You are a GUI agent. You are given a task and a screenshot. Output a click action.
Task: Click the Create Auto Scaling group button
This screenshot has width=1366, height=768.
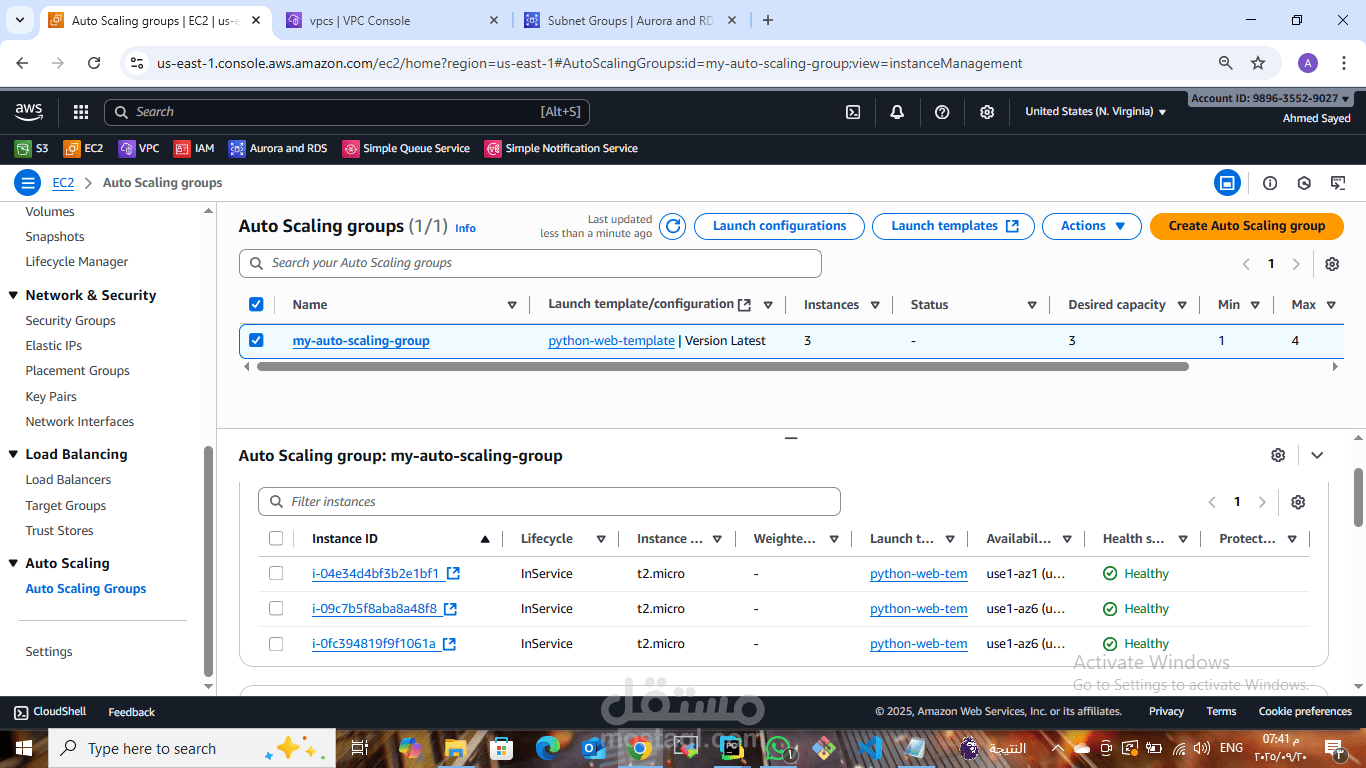click(x=1247, y=226)
